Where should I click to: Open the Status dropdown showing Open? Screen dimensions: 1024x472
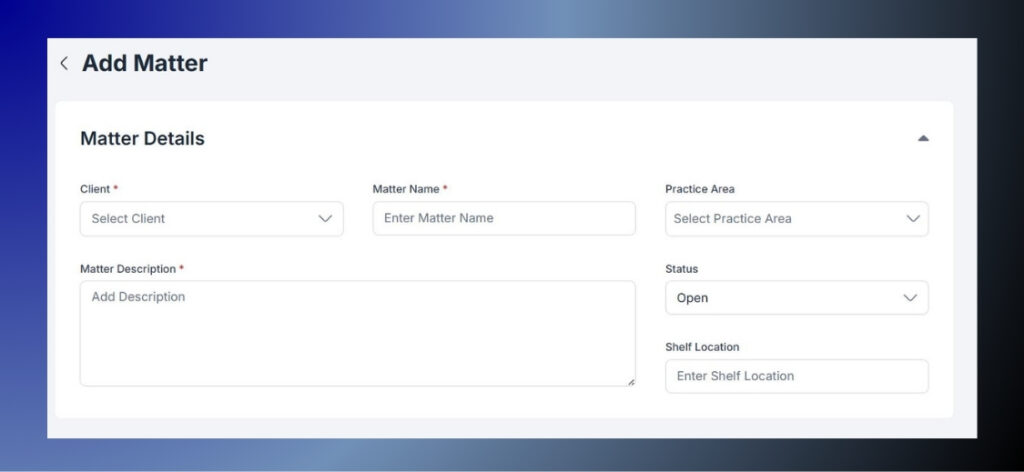pyautogui.click(x=780, y=298)
